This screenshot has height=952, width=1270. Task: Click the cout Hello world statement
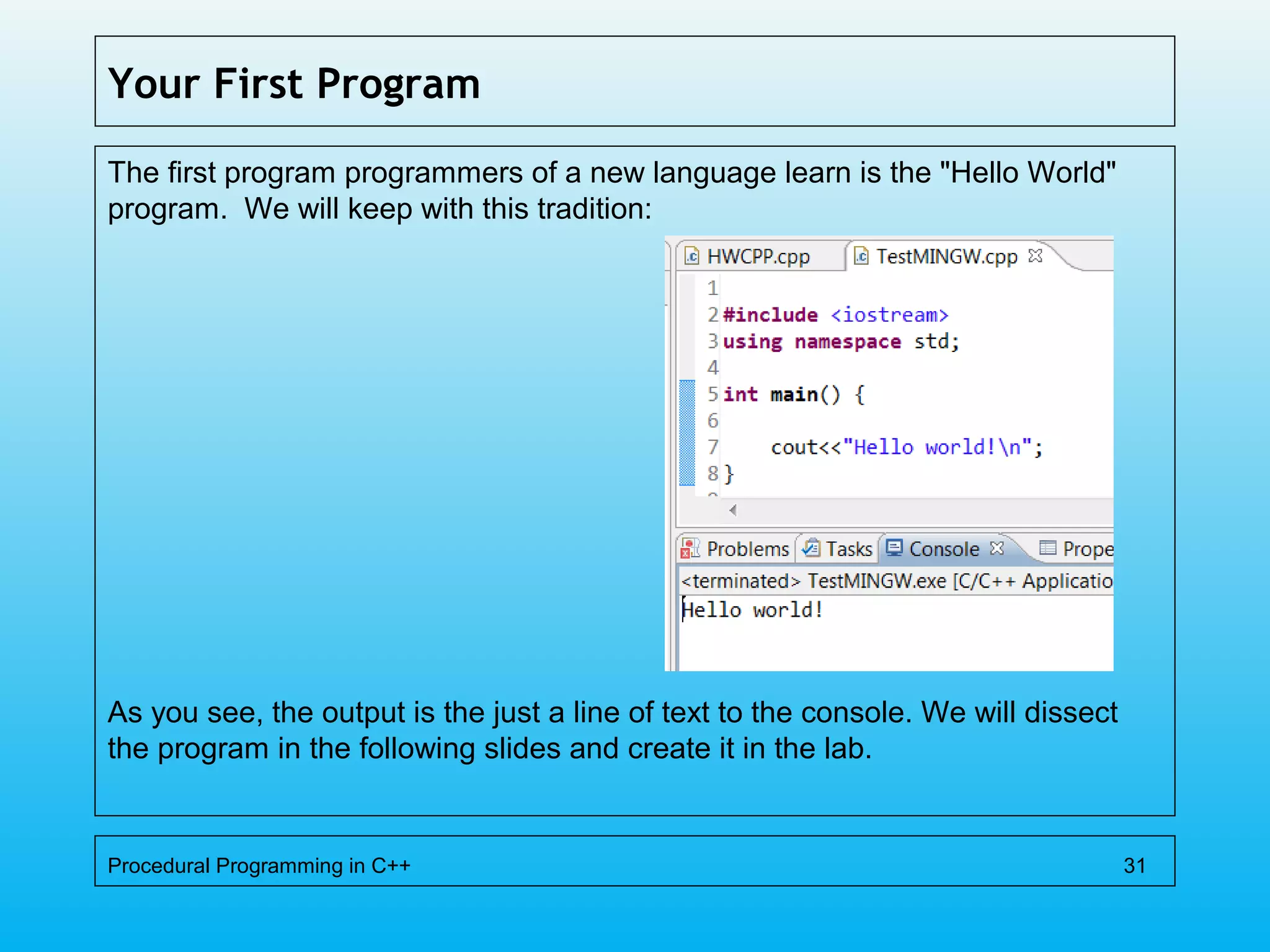[x=907, y=447]
